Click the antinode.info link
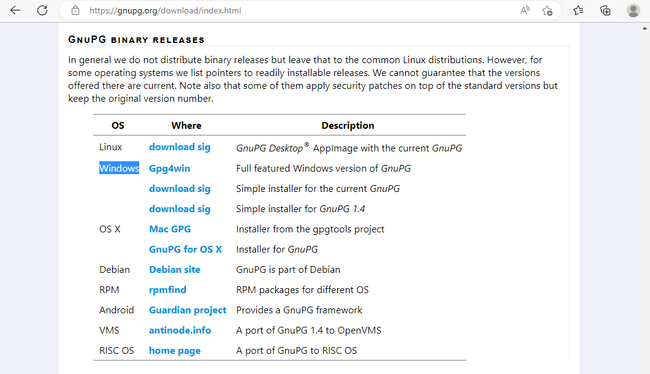650x374 pixels. coord(180,330)
